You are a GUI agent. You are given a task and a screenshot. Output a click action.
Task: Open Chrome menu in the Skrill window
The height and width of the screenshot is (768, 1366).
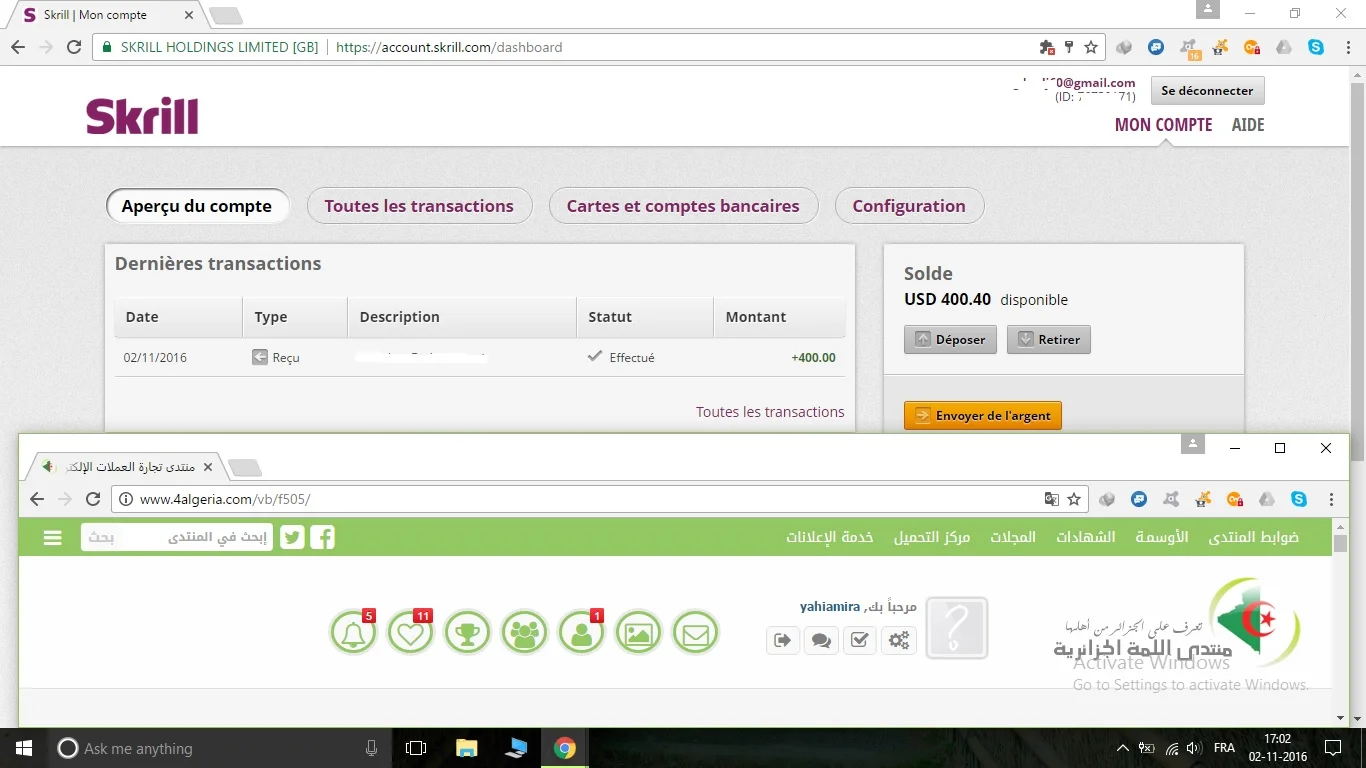click(1346, 47)
